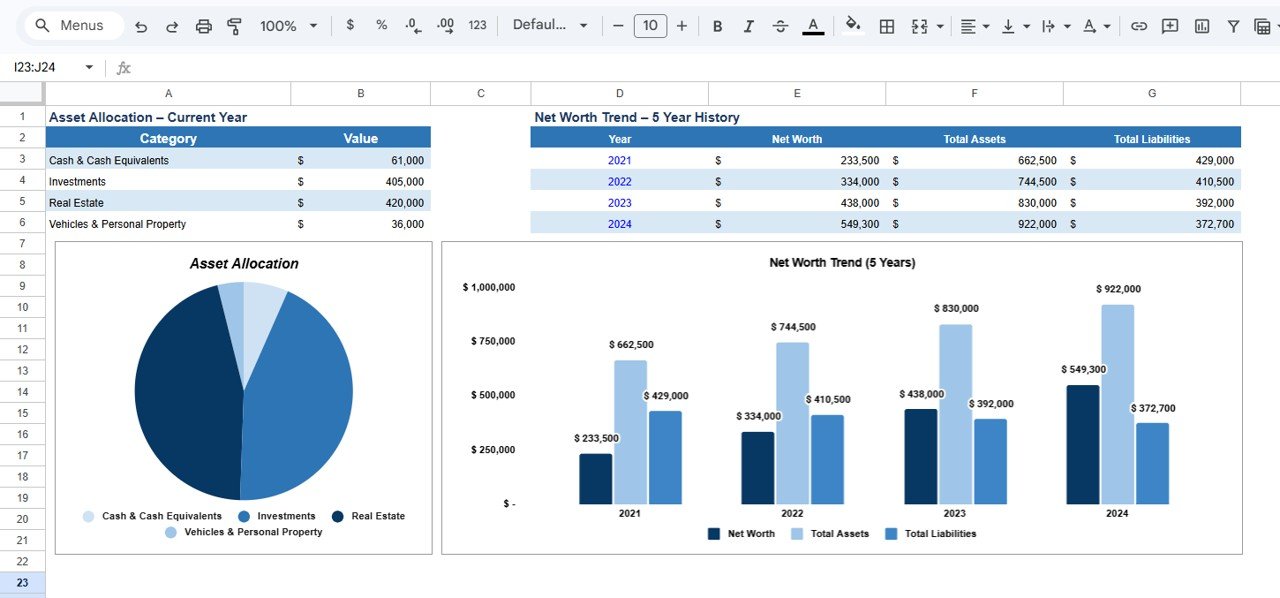Open the zoom level dropdown
Viewport: 1280px width, 598px height.
tap(288, 25)
